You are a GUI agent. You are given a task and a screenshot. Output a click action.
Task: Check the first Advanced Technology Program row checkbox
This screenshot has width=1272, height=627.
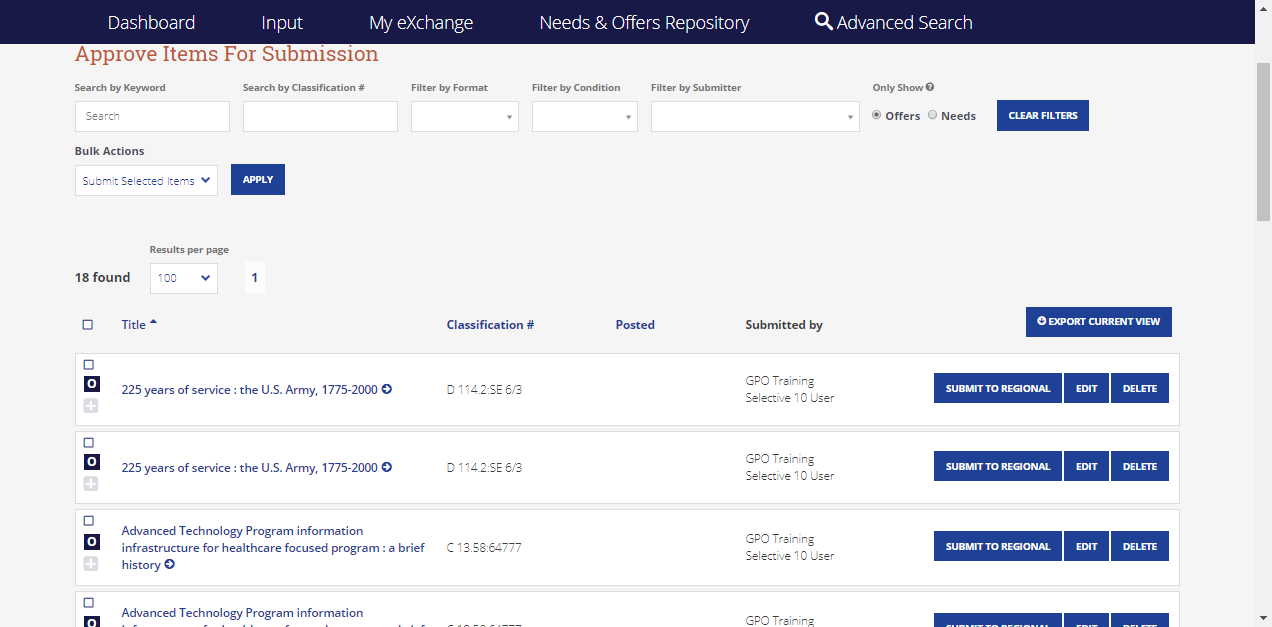point(89,521)
